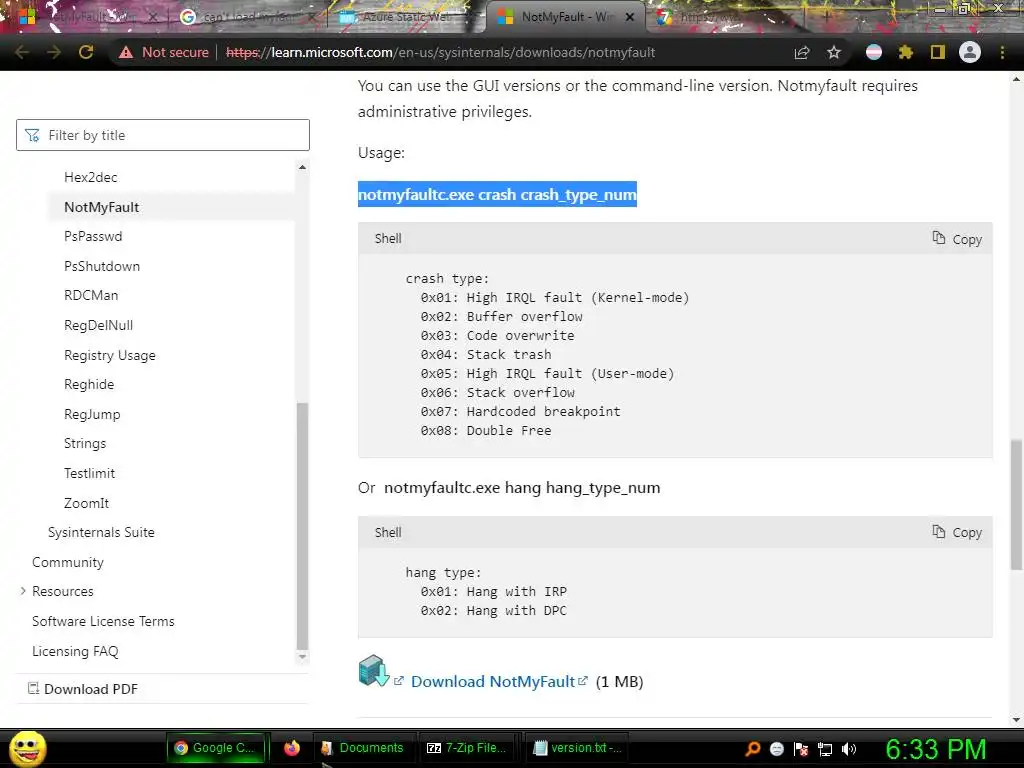
Task: Click the browser forward arrow
Action: (x=54, y=52)
